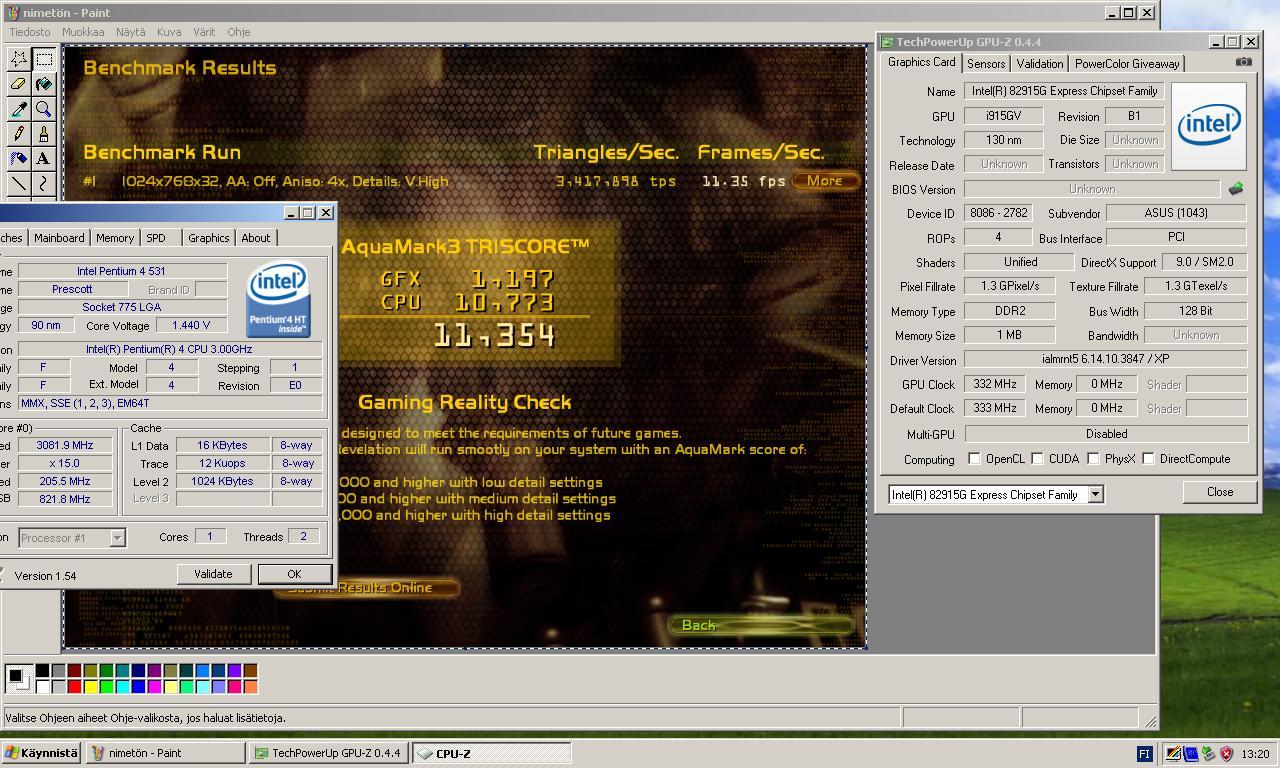The image size is (1280, 768).
Task: Open the Graphics tab in CPU-Z
Action: tap(209, 238)
